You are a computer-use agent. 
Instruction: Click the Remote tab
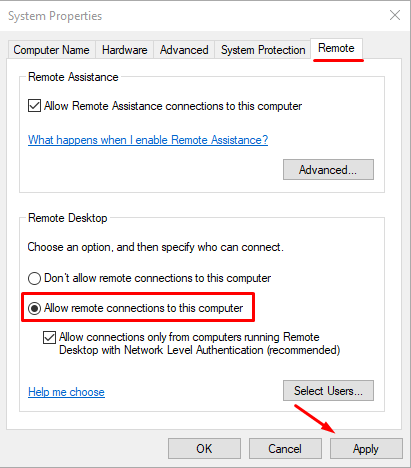336,48
